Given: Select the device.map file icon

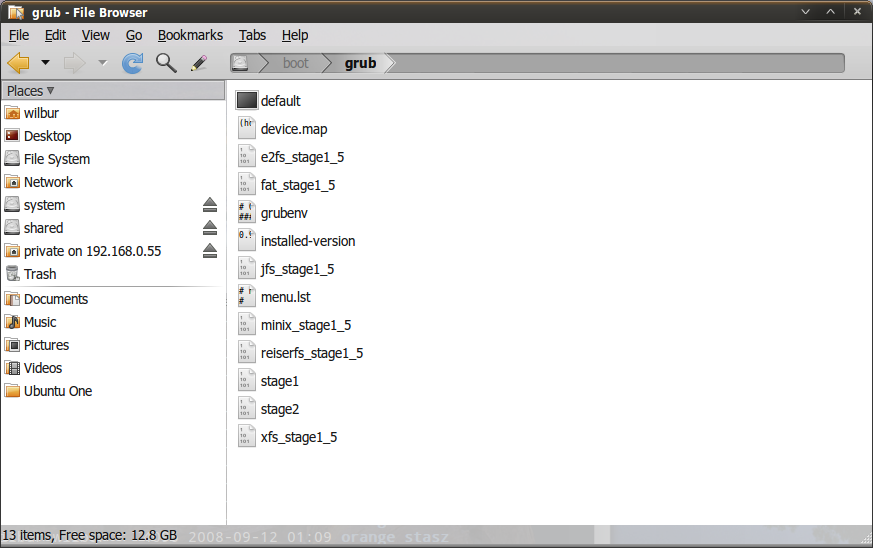Looking at the screenshot, I should pos(247,129).
